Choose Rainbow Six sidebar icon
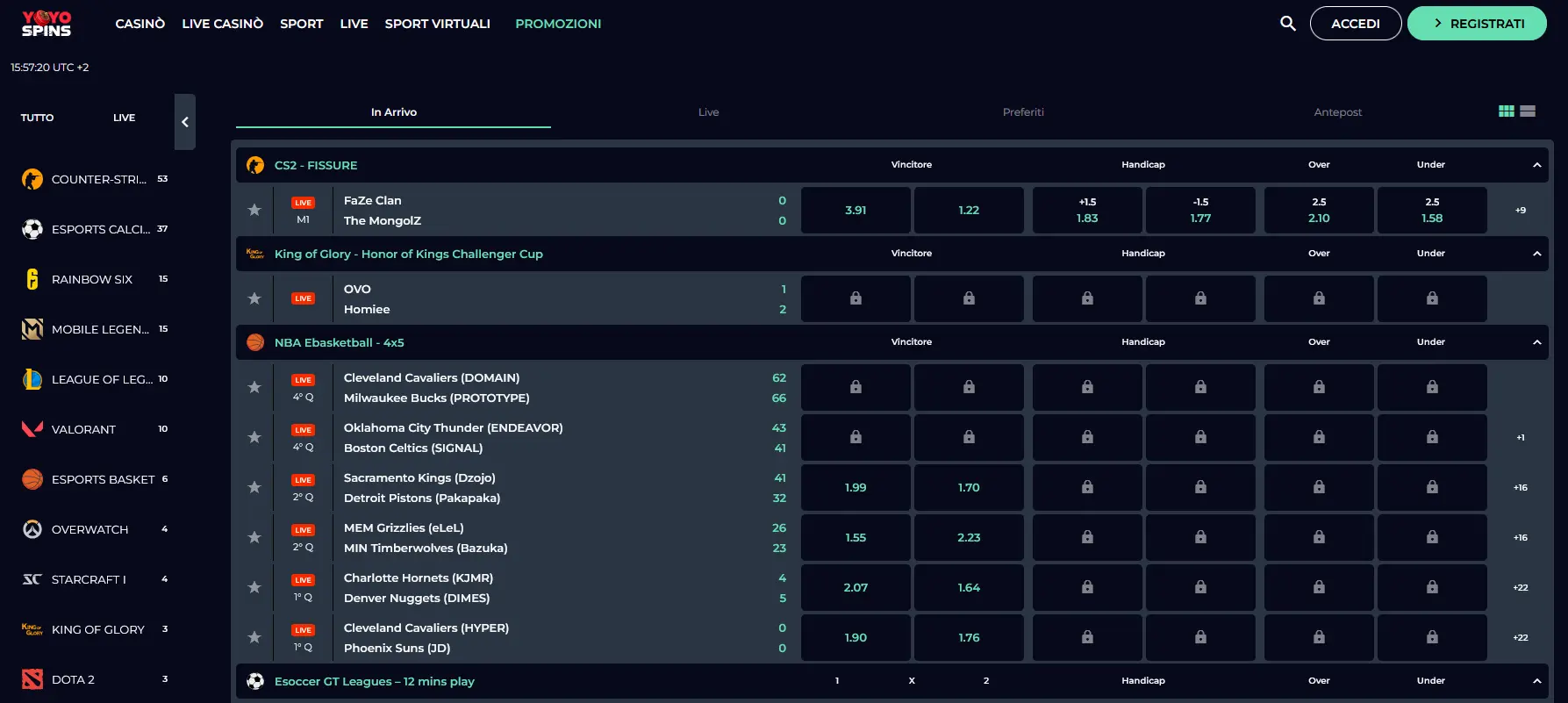The image size is (1568, 703). [32, 279]
